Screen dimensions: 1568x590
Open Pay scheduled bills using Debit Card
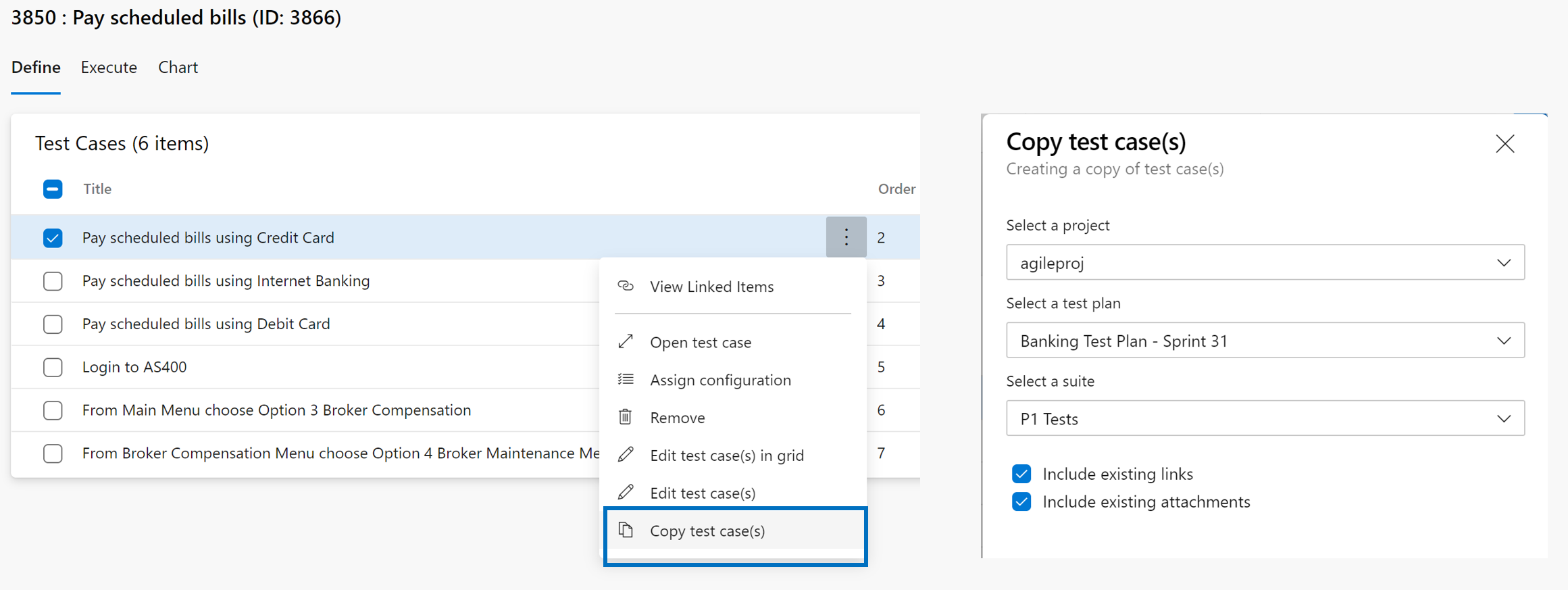pos(206,324)
